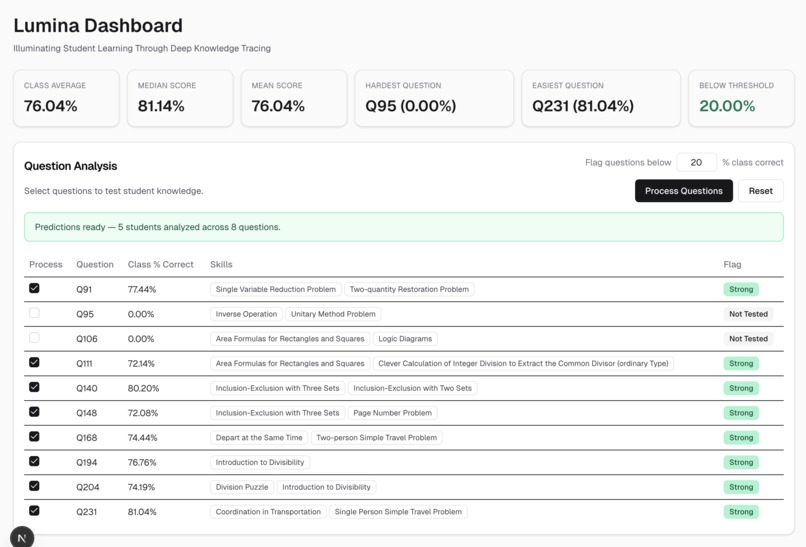Screen dimensions: 806x547
Task: Click the Strong flag in the Q168 row
Action: tap(741, 437)
